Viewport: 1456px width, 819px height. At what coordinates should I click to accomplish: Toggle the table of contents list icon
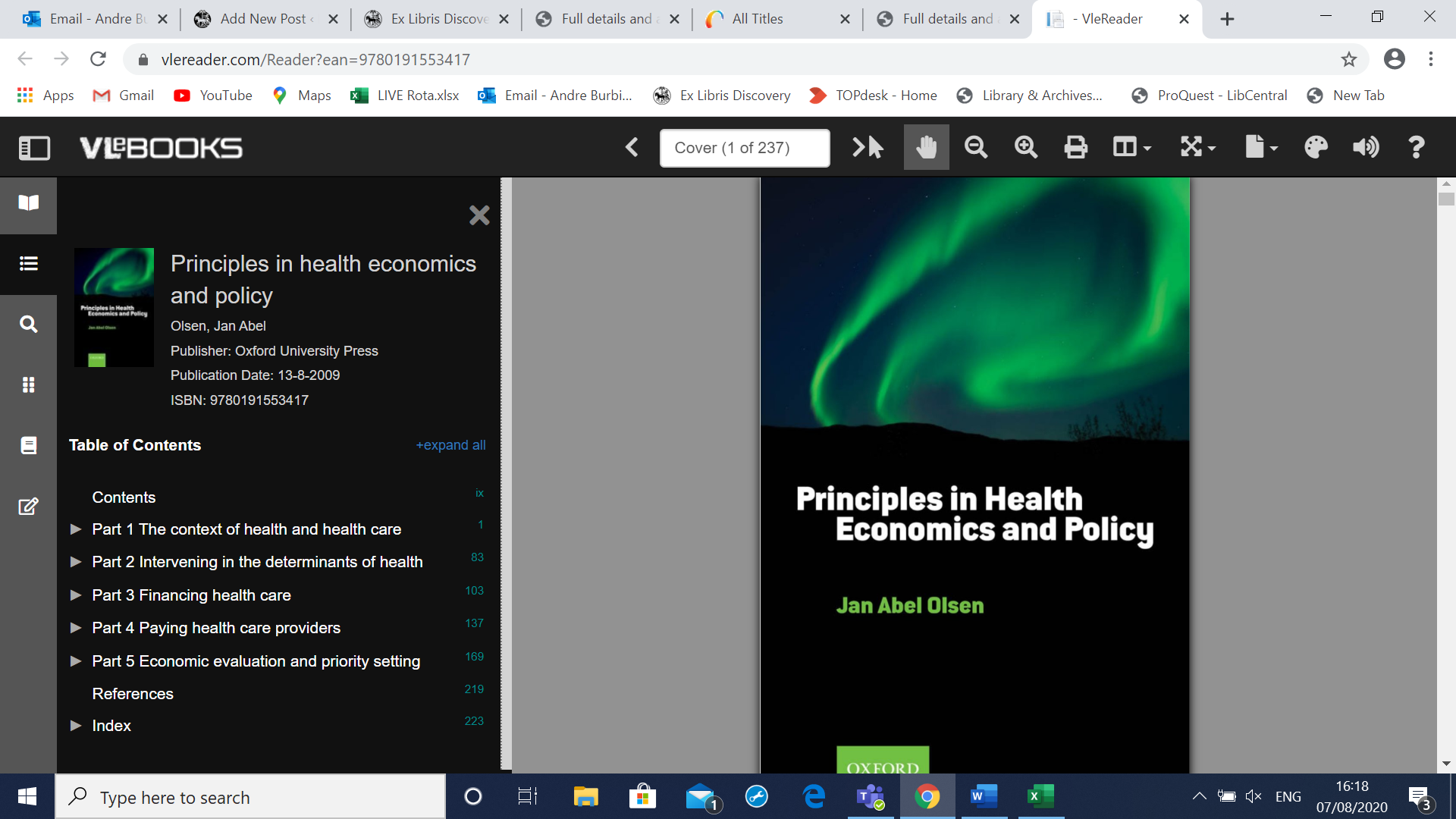(28, 264)
